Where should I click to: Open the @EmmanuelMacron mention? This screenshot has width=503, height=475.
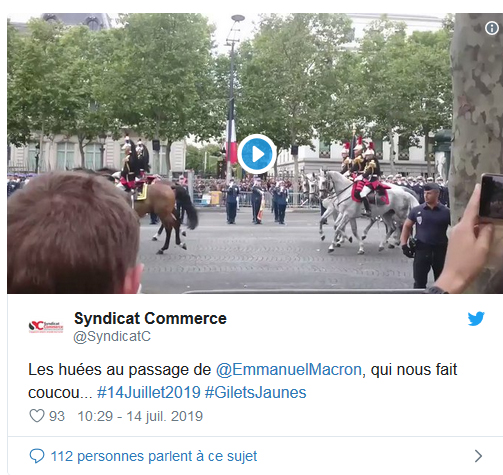[289, 370]
